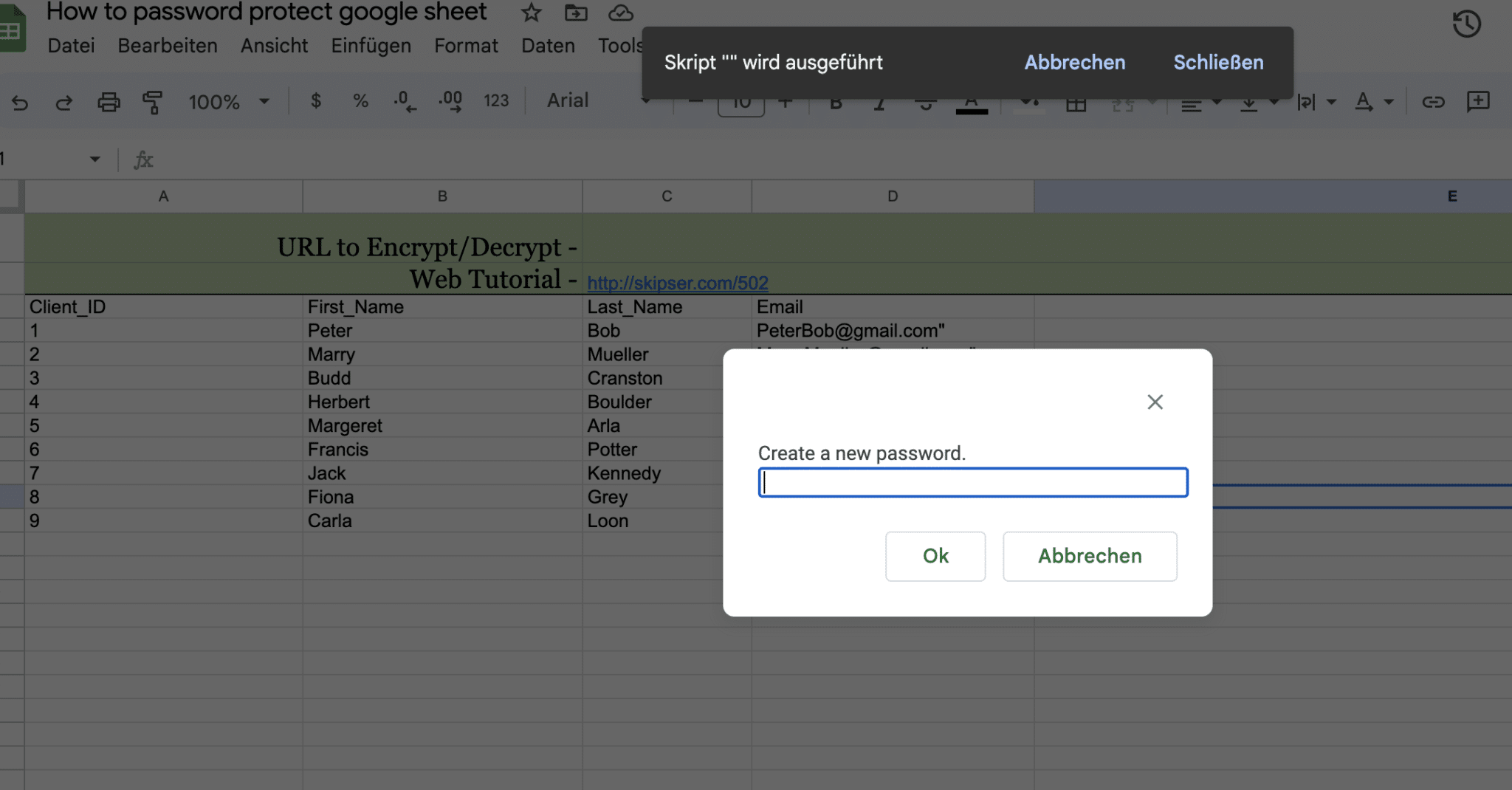Toggle italic formatting

(879, 104)
